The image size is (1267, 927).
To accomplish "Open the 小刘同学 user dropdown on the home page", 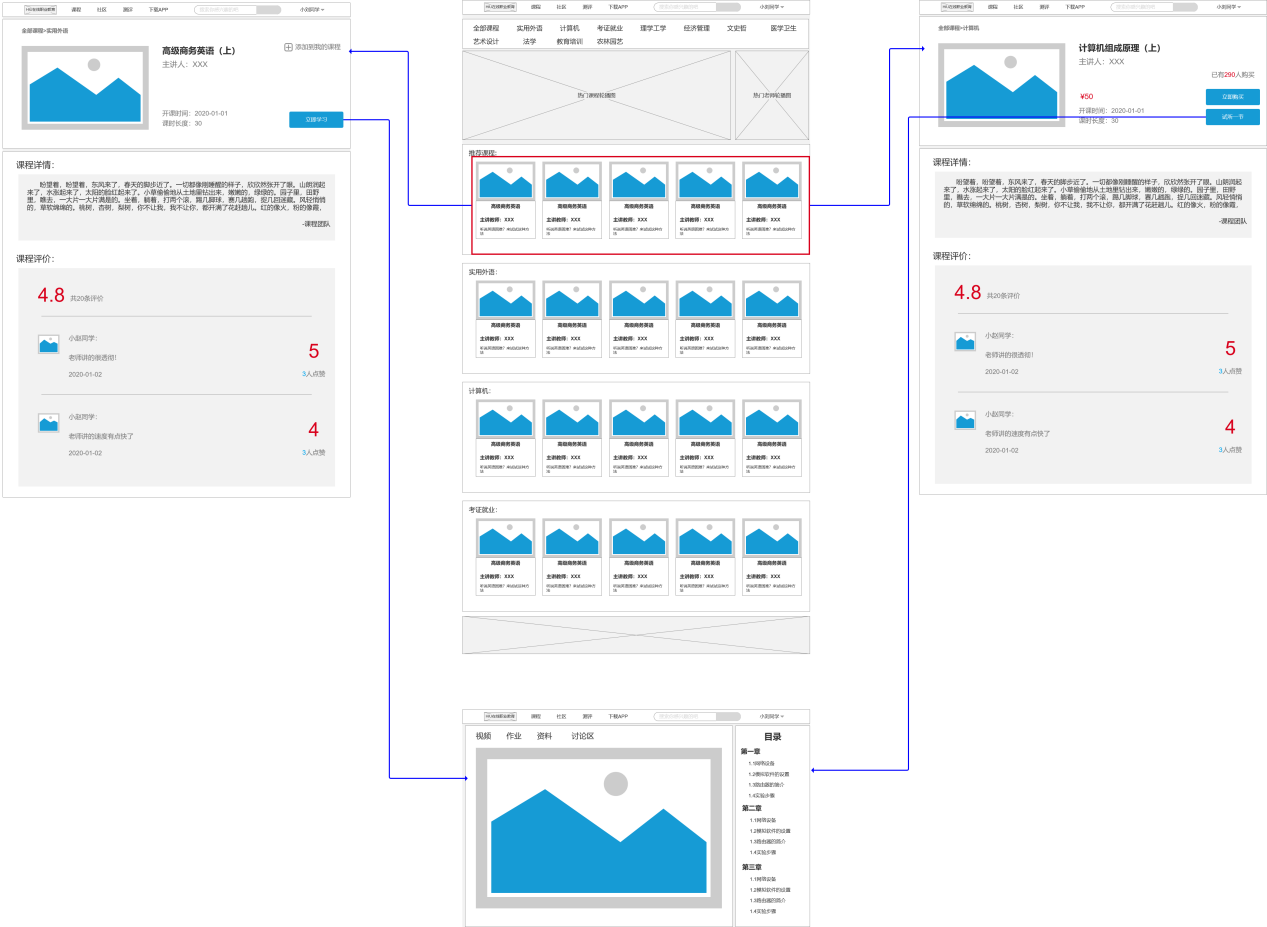I will tap(771, 7).
